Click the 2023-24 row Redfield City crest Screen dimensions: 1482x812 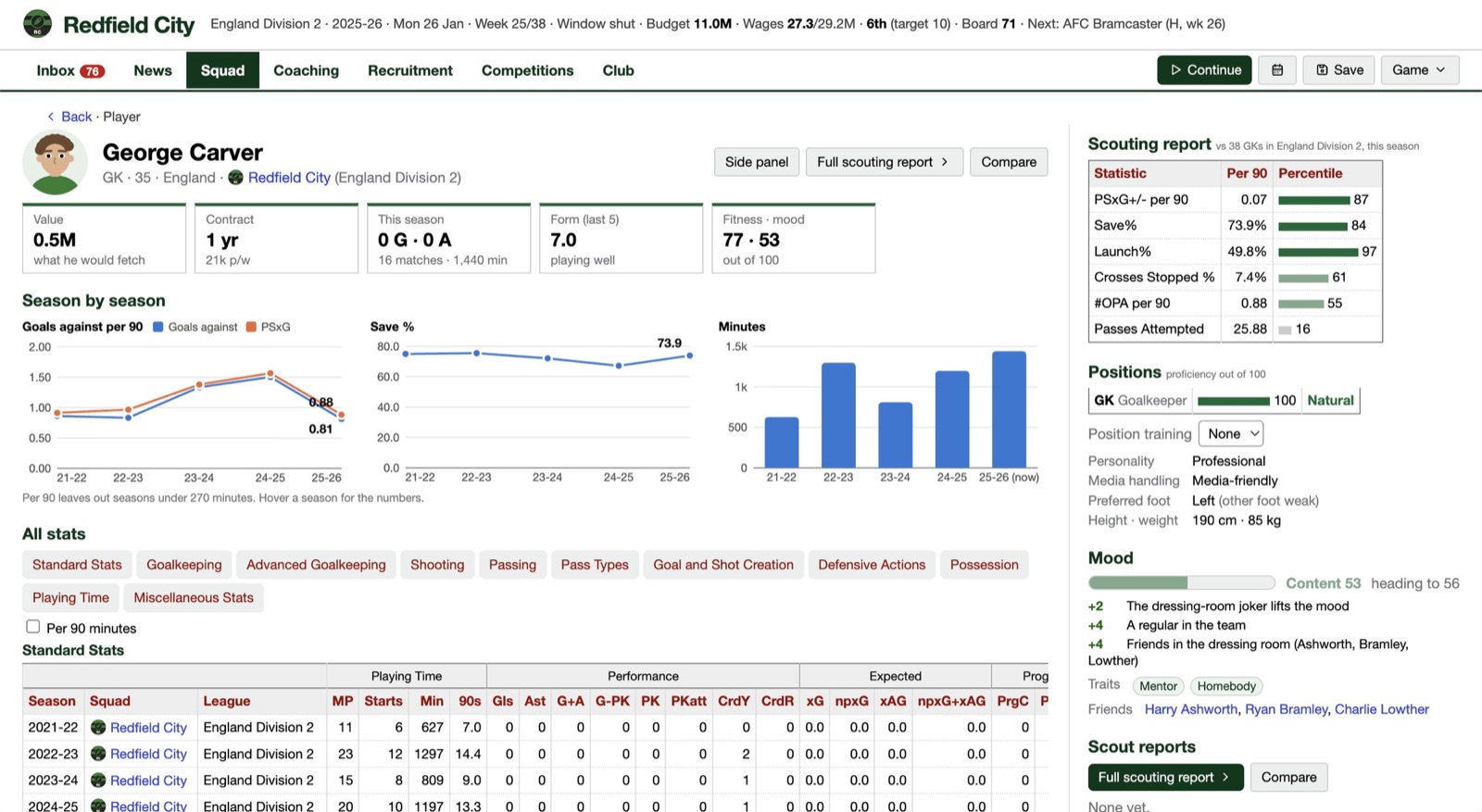(98, 781)
